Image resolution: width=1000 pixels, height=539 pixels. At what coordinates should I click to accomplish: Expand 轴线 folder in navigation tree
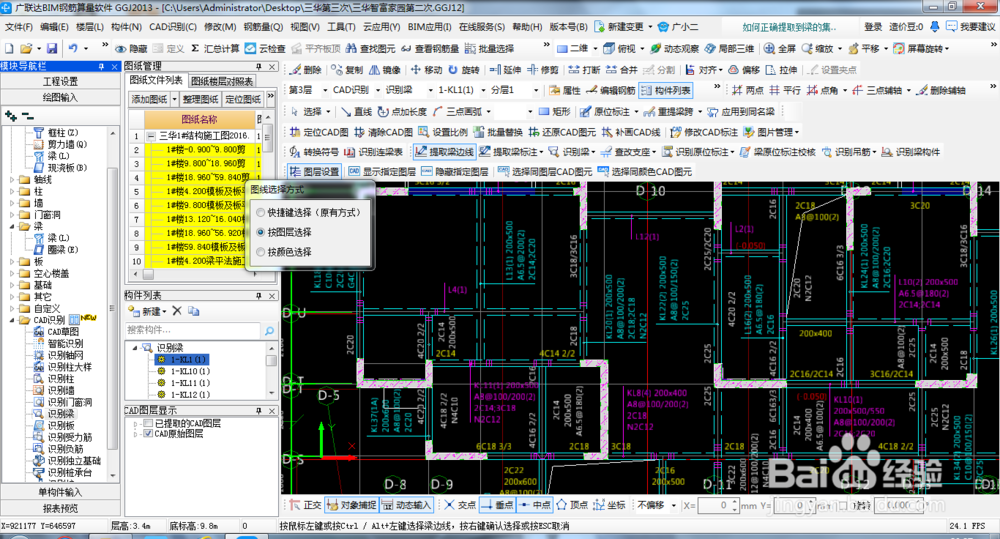coord(11,179)
